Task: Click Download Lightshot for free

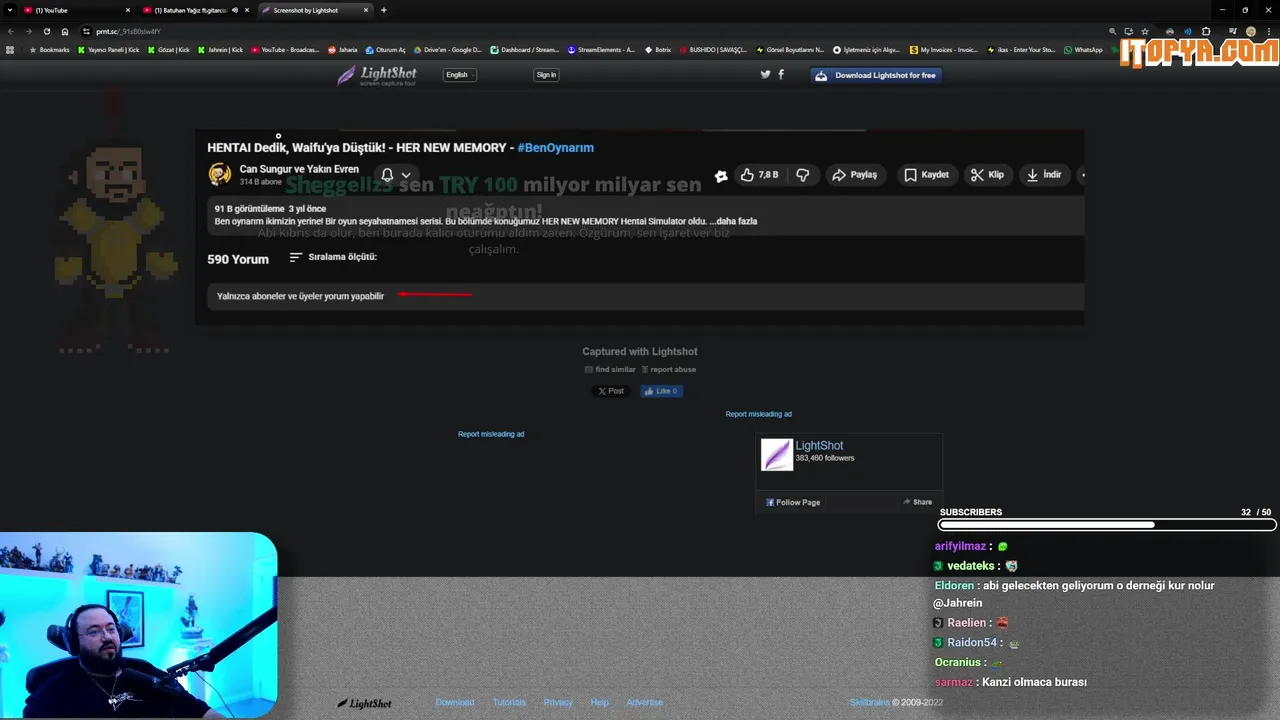Action: pyautogui.click(x=876, y=75)
